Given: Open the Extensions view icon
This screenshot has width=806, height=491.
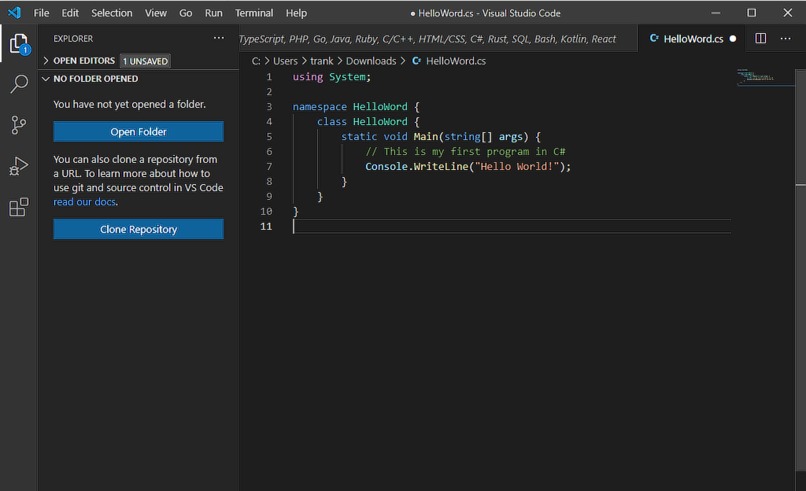Looking at the screenshot, I should 19,207.
